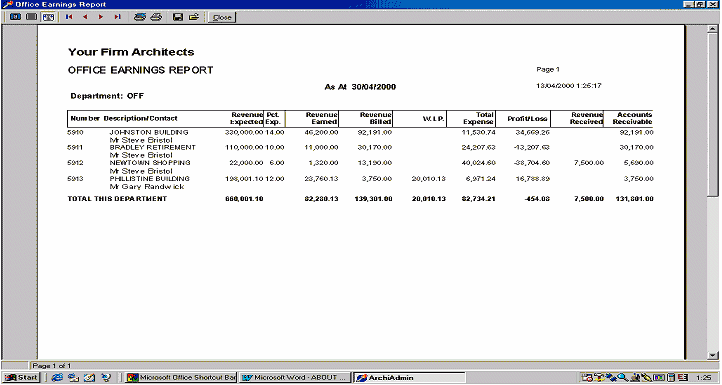Screen dimensions: 722x385
Task: Switch to Microsoft Word - ABOUT task
Action: [295, 378]
